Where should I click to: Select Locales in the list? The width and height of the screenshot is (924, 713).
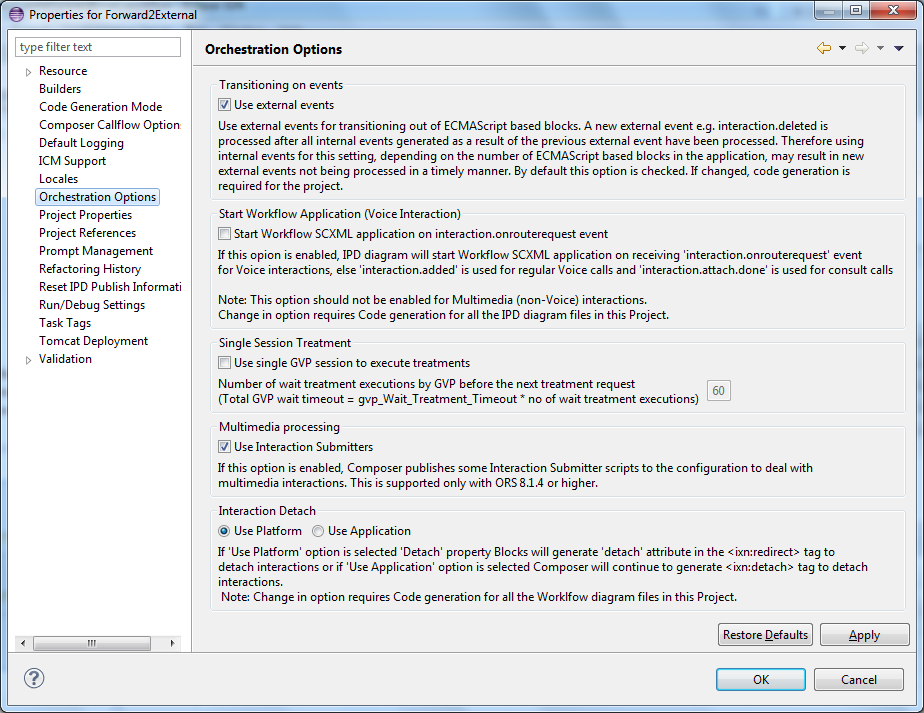coord(58,179)
